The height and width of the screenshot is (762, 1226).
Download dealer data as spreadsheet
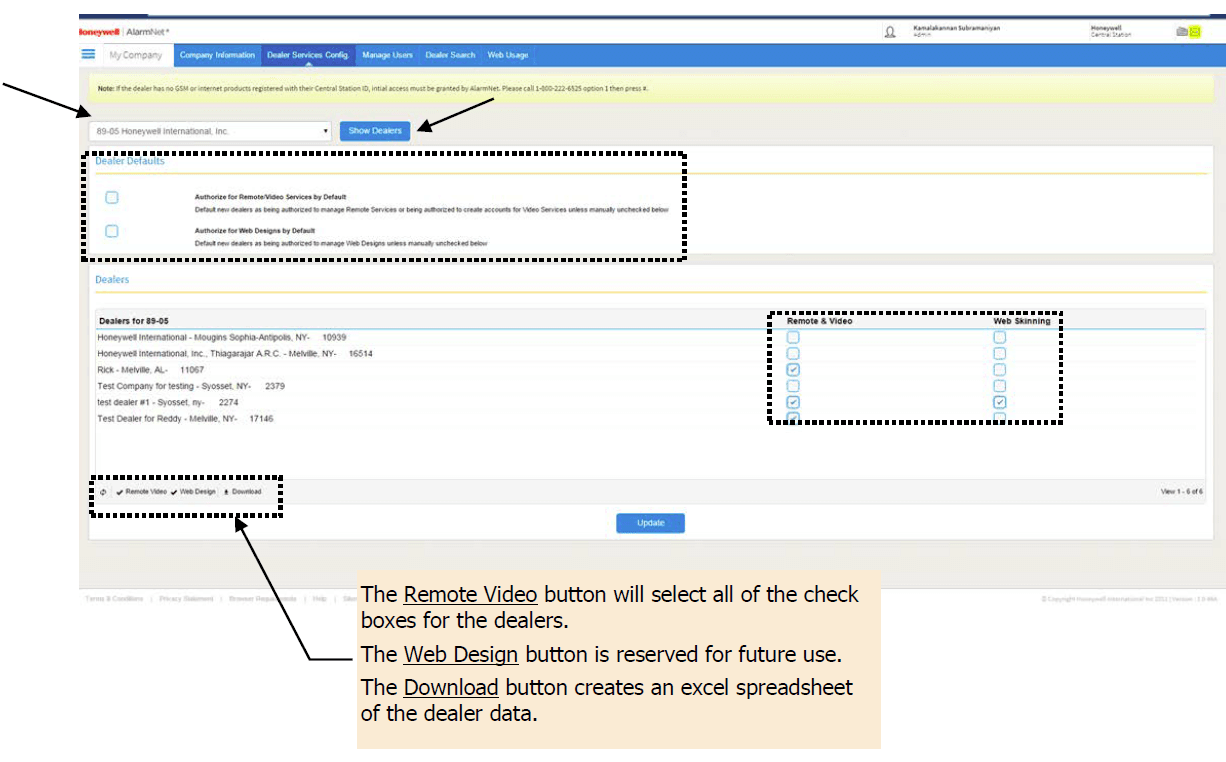[241, 492]
